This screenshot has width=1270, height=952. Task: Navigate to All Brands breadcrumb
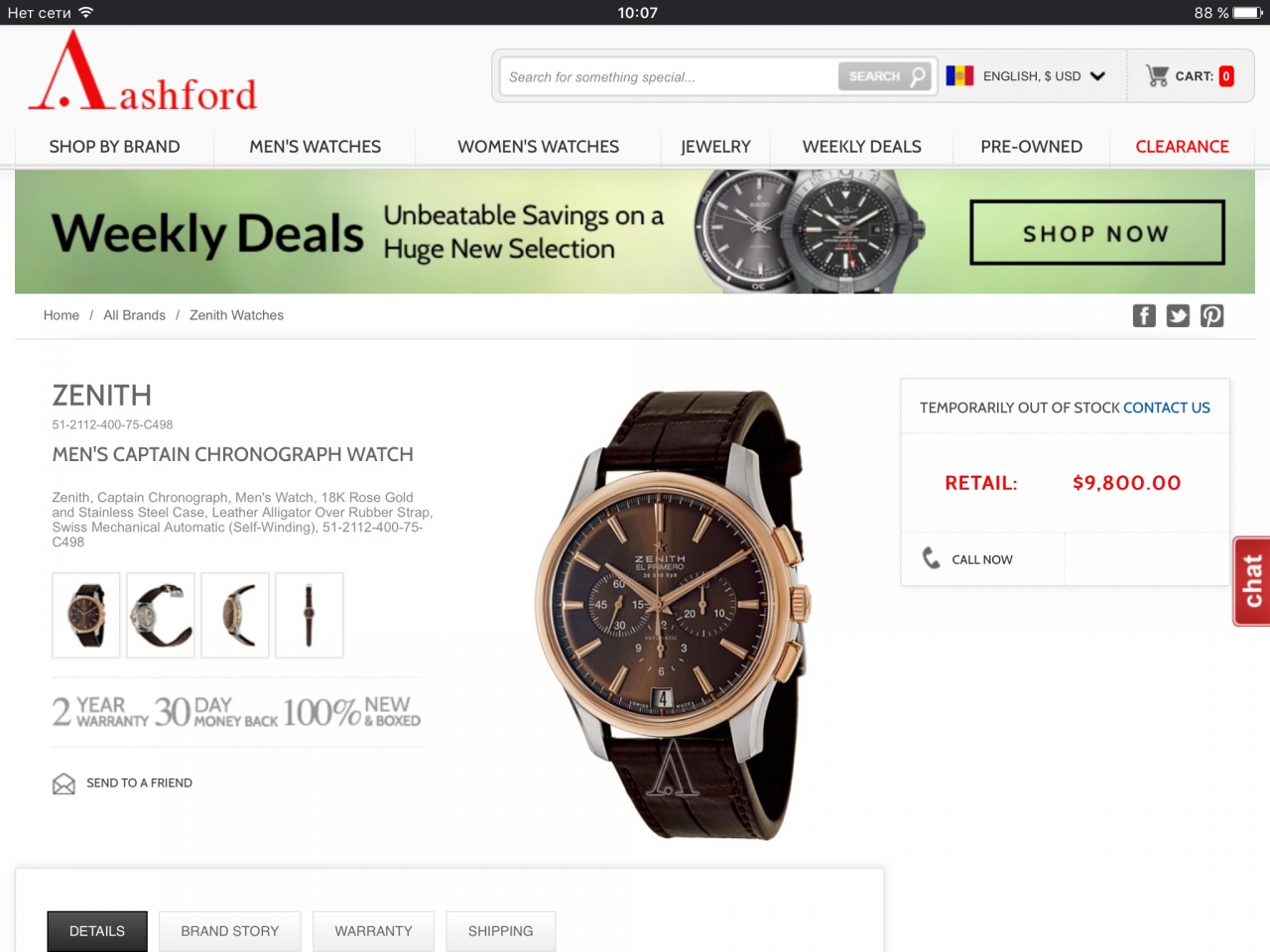coord(134,315)
